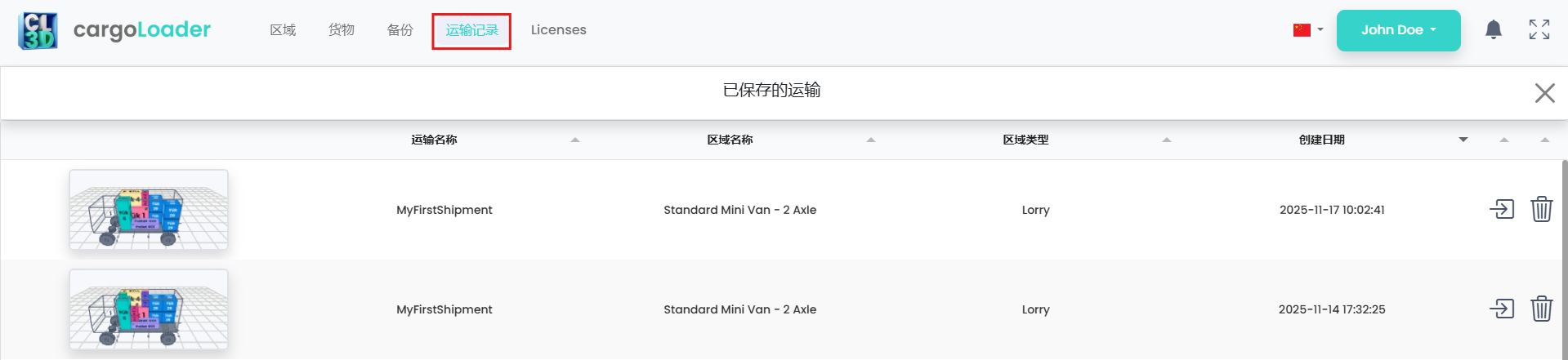Load the 2025-11-17 MyFirstShipment transport

pyautogui.click(x=1501, y=210)
